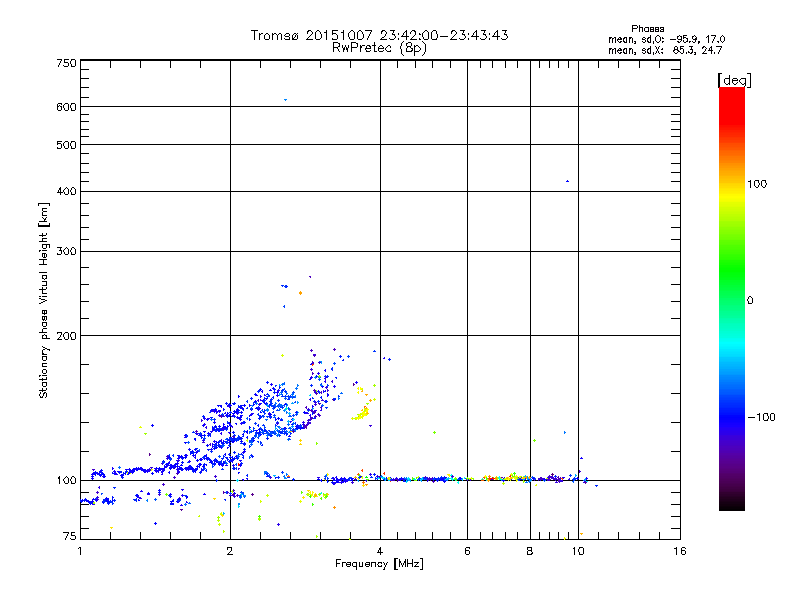Click the '750' y-axis tick label

tap(66, 63)
